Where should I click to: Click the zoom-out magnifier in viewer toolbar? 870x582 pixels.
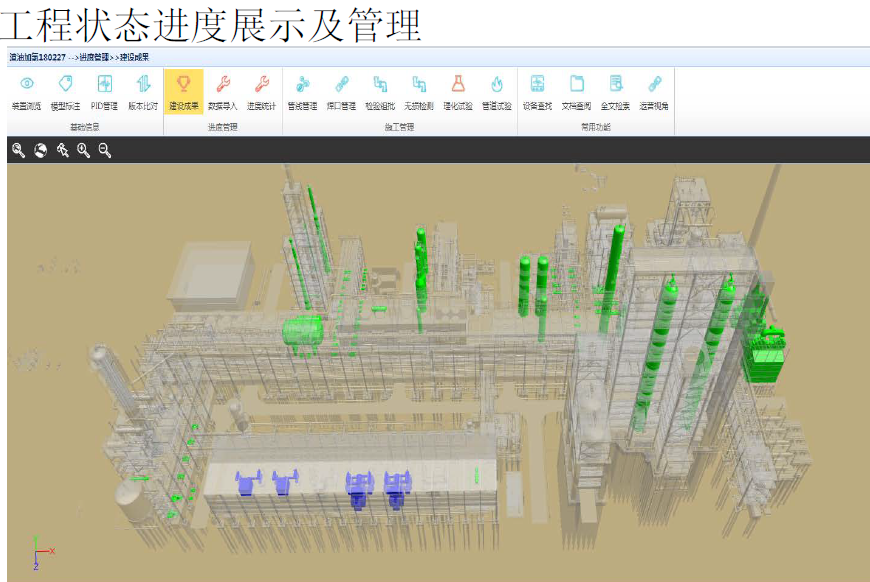[x=105, y=150]
